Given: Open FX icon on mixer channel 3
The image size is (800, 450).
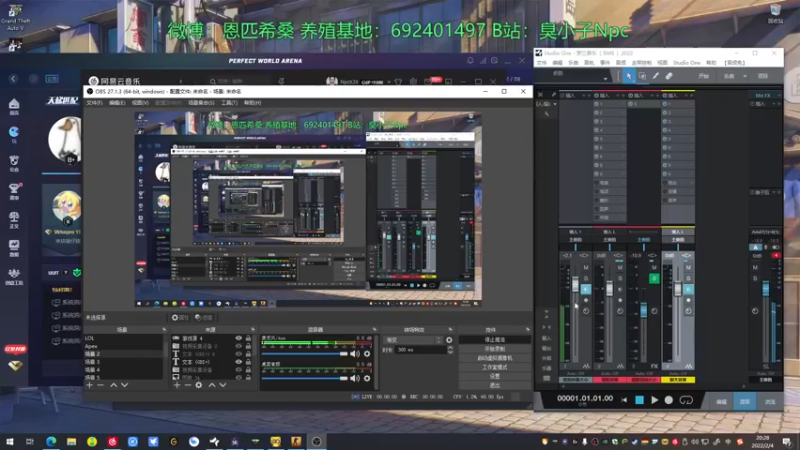Looking at the screenshot, I should pos(654,366).
